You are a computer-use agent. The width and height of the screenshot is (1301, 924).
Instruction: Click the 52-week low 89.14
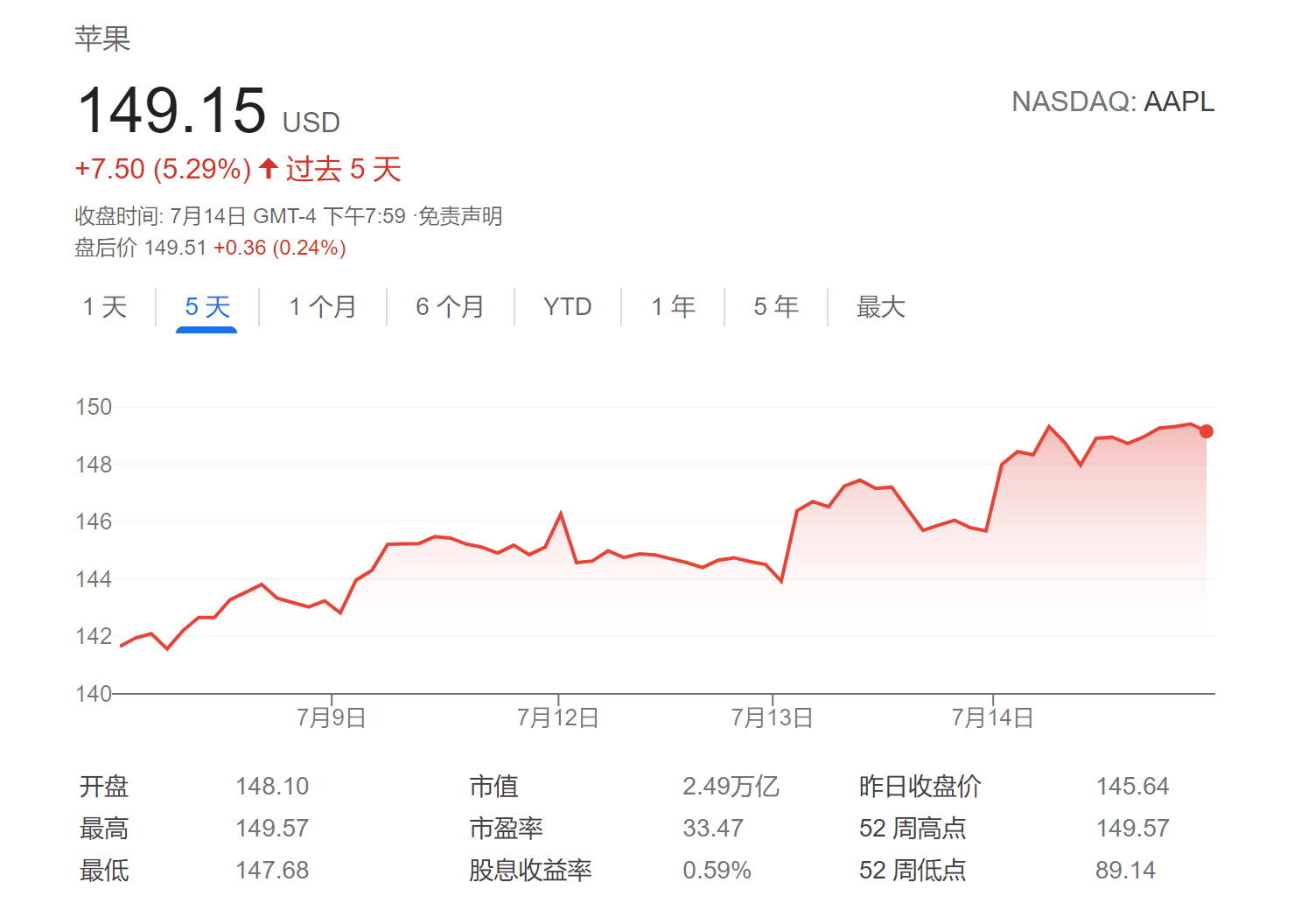tap(1125, 871)
